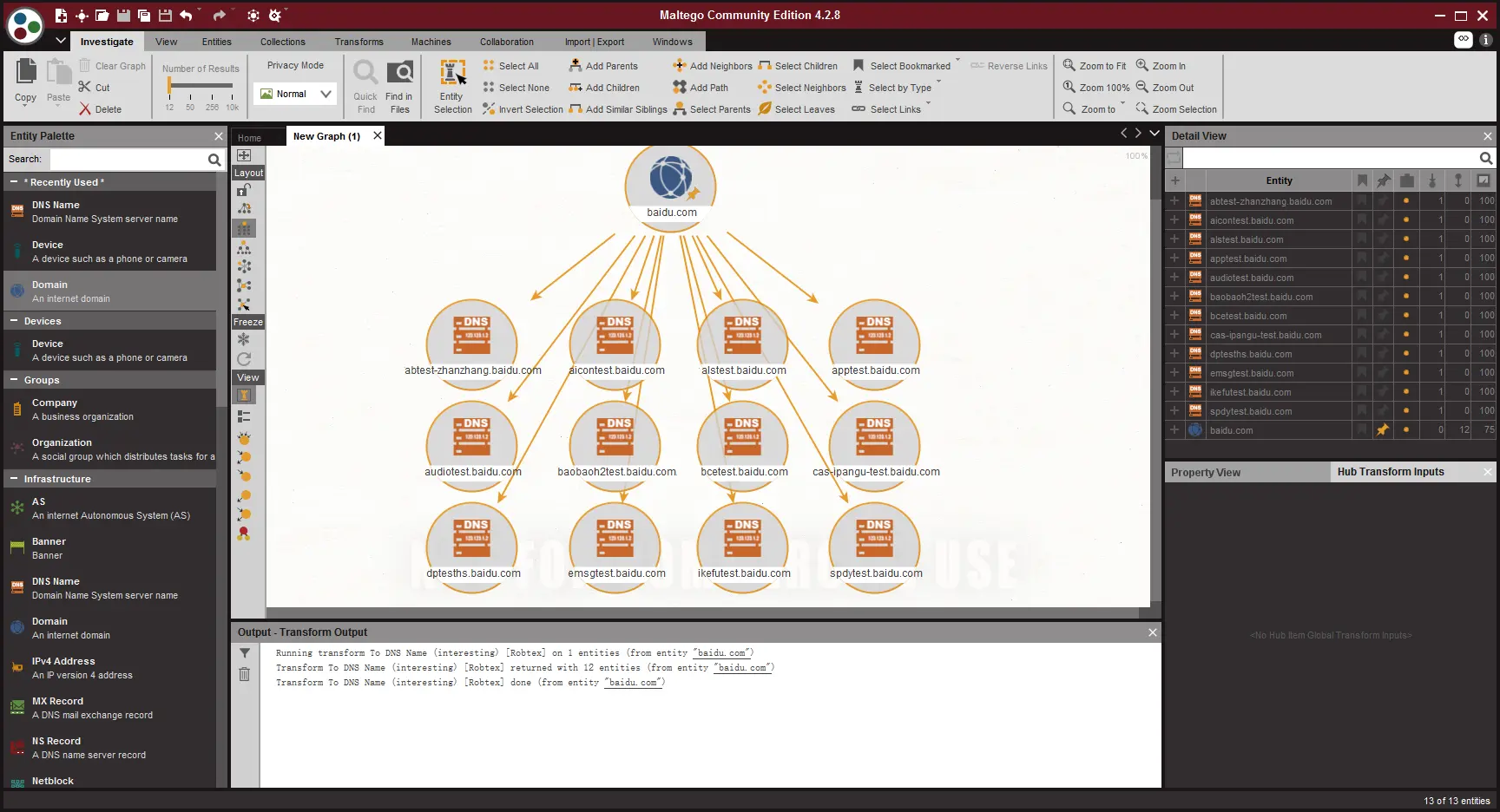Open the application menu dropdown arrow
The height and width of the screenshot is (812, 1500).
61,40
